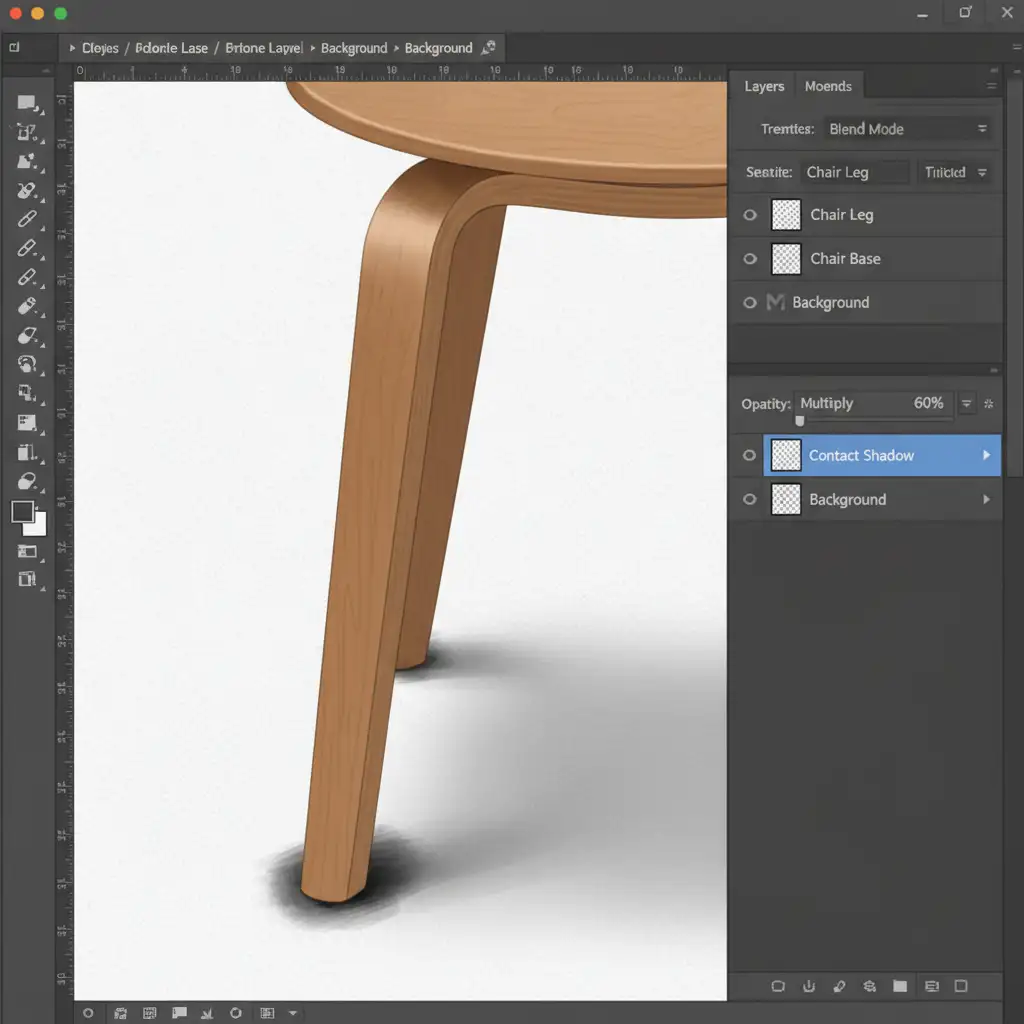This screenshot has height=1024, width=1024.
Task: Expand the Contact Shadow layer arrow
Action: 986,456
